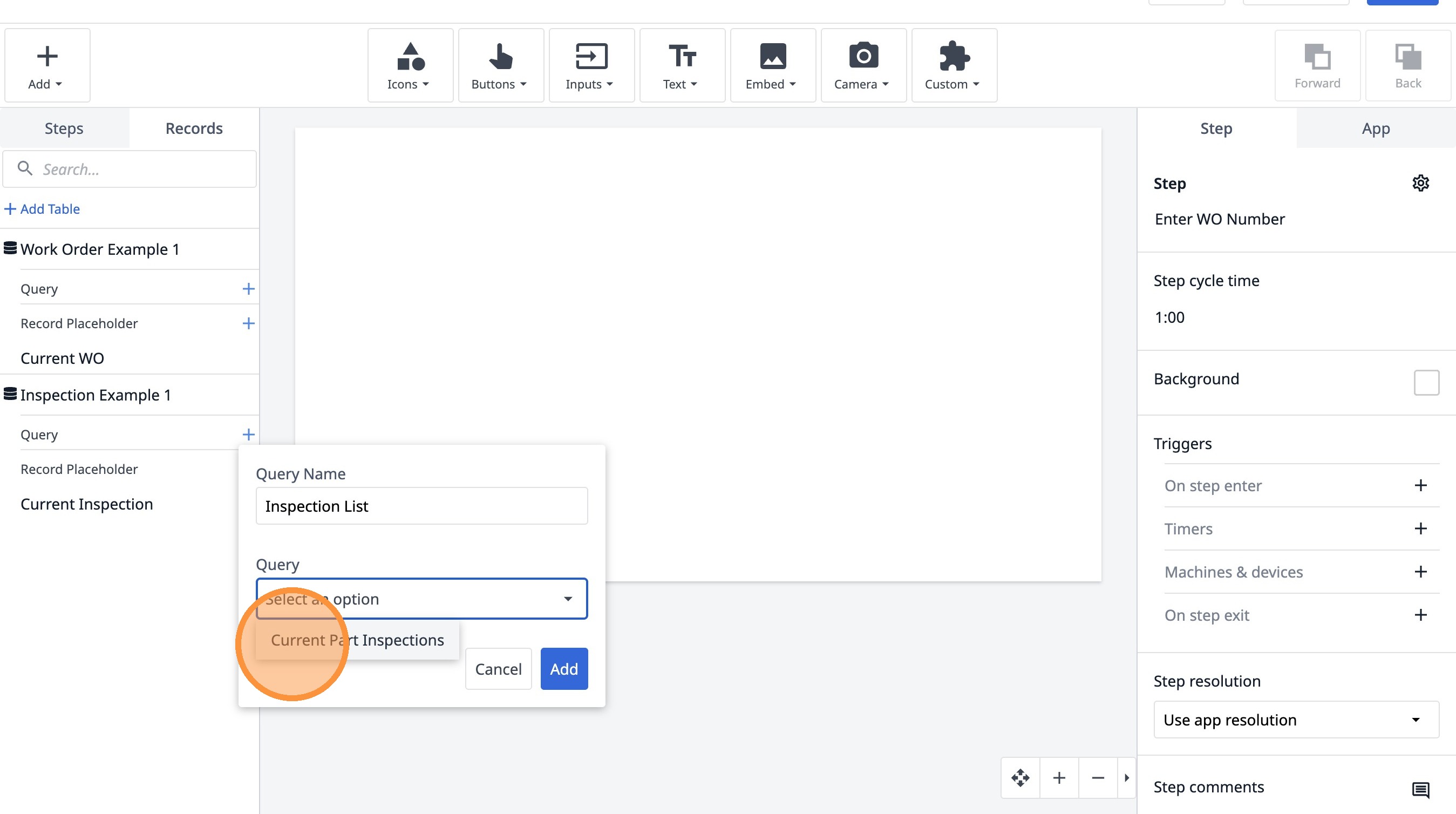The width and height of the screenshot is (1456, 814).
Task: Open the step settings gear icon
Action: [1420, 183]
